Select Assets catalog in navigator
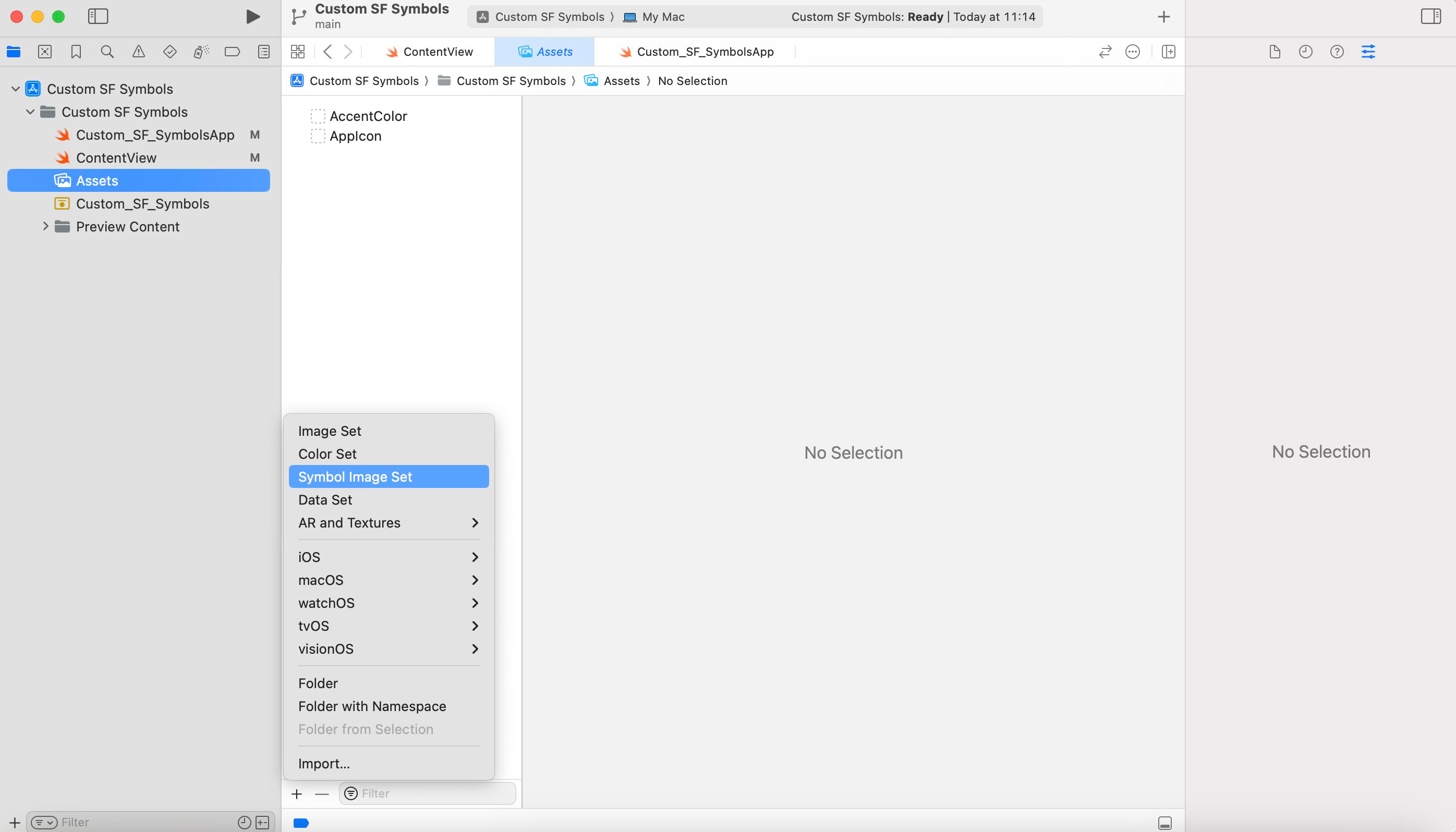 coord(139,180)
